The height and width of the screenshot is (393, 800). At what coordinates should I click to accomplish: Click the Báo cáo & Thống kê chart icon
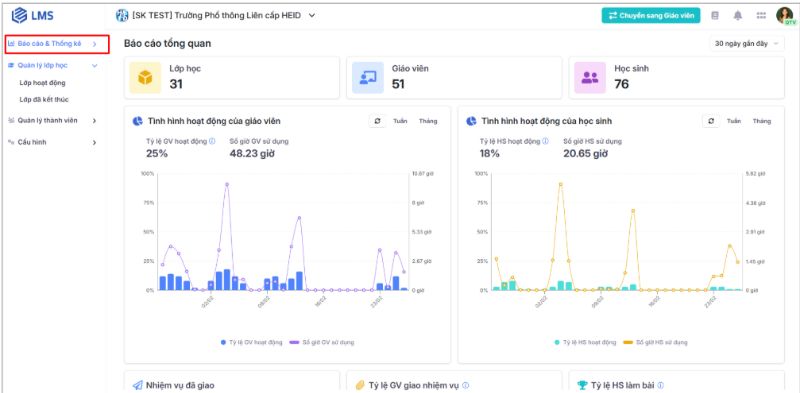click(x=11, y=44)
